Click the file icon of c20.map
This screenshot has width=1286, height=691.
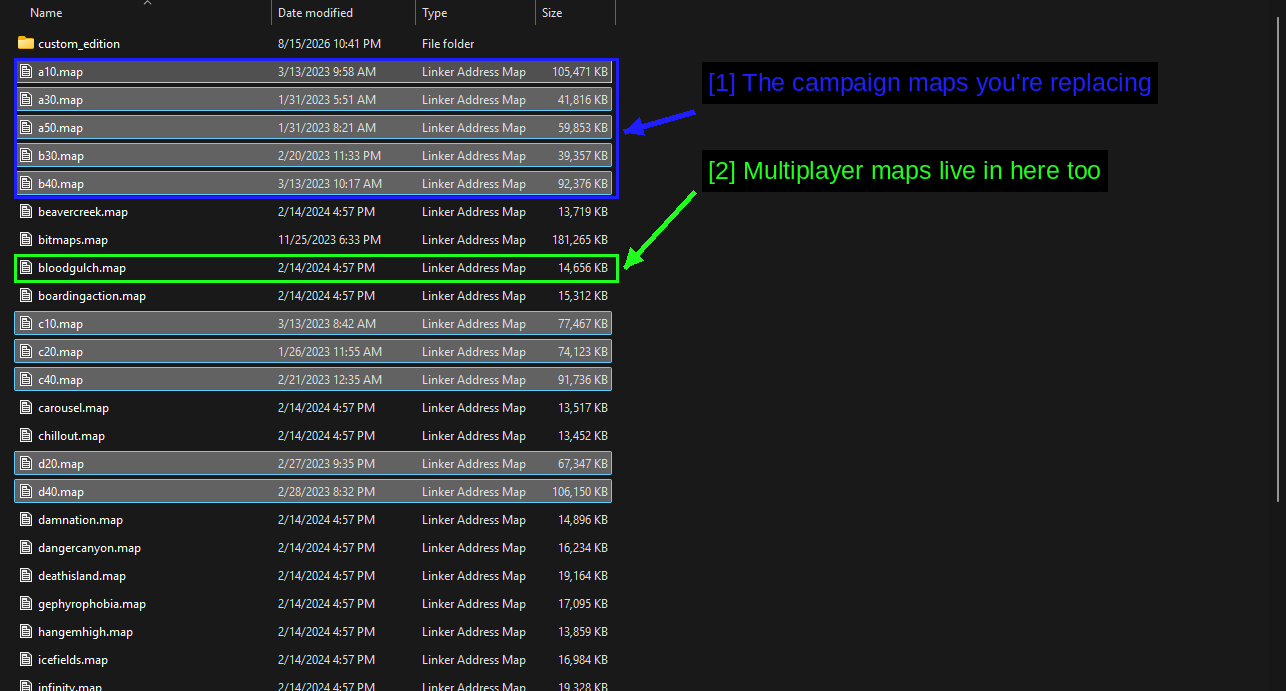[27, 352]
